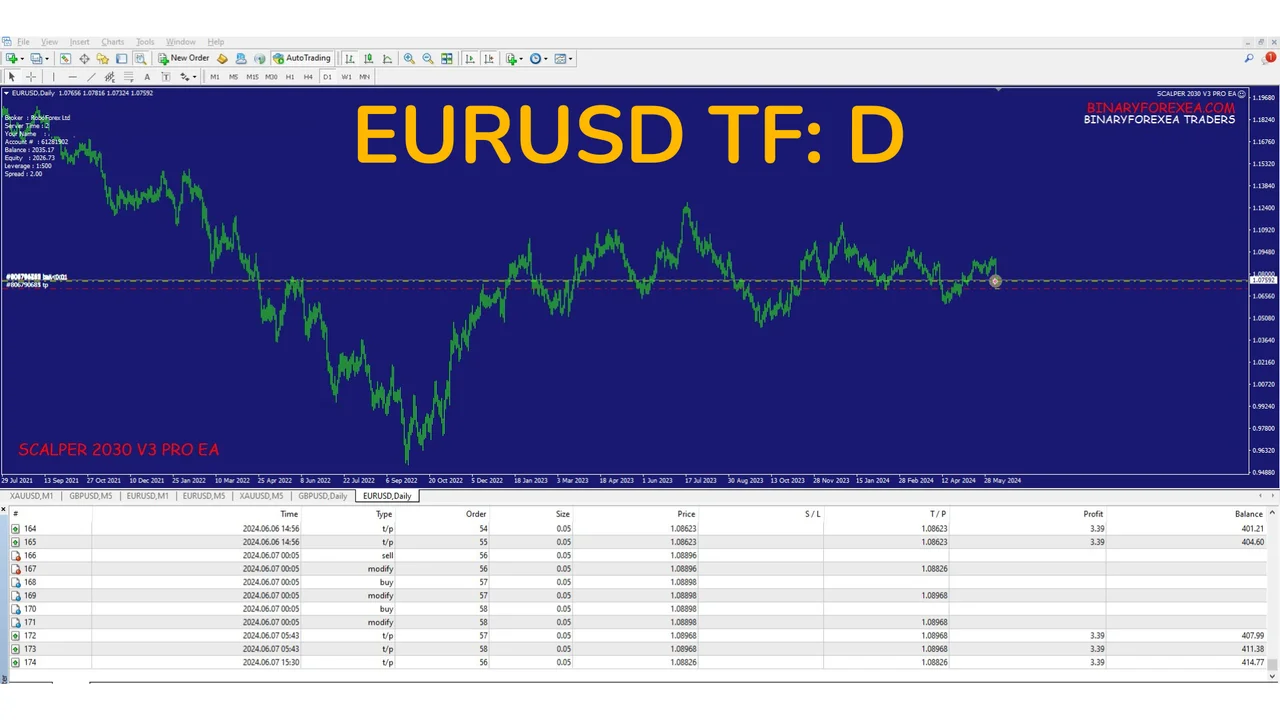
Task: Open the notifications chat bubble
Action: coord(1268,59)
